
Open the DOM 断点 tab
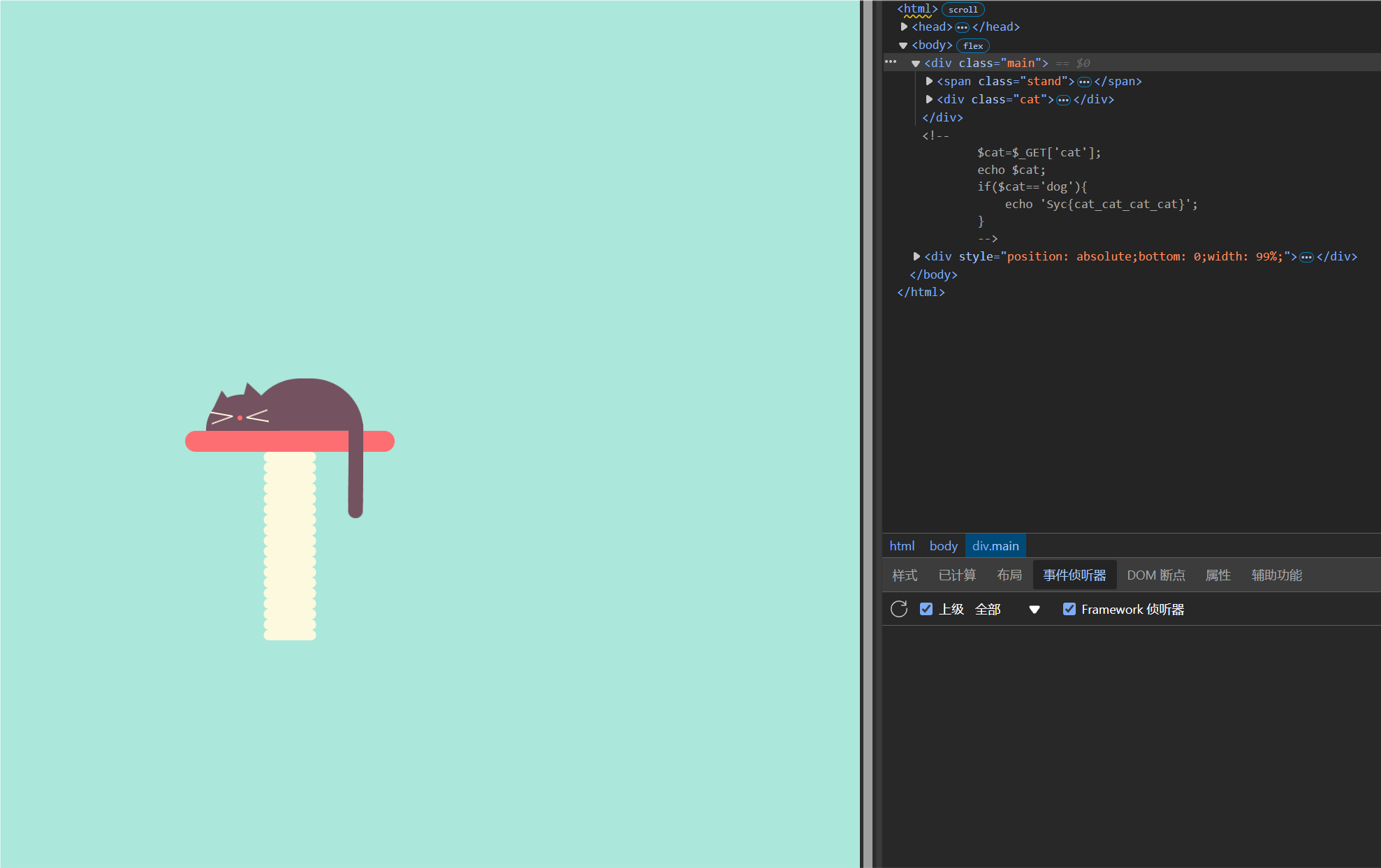click(1156, 575)
